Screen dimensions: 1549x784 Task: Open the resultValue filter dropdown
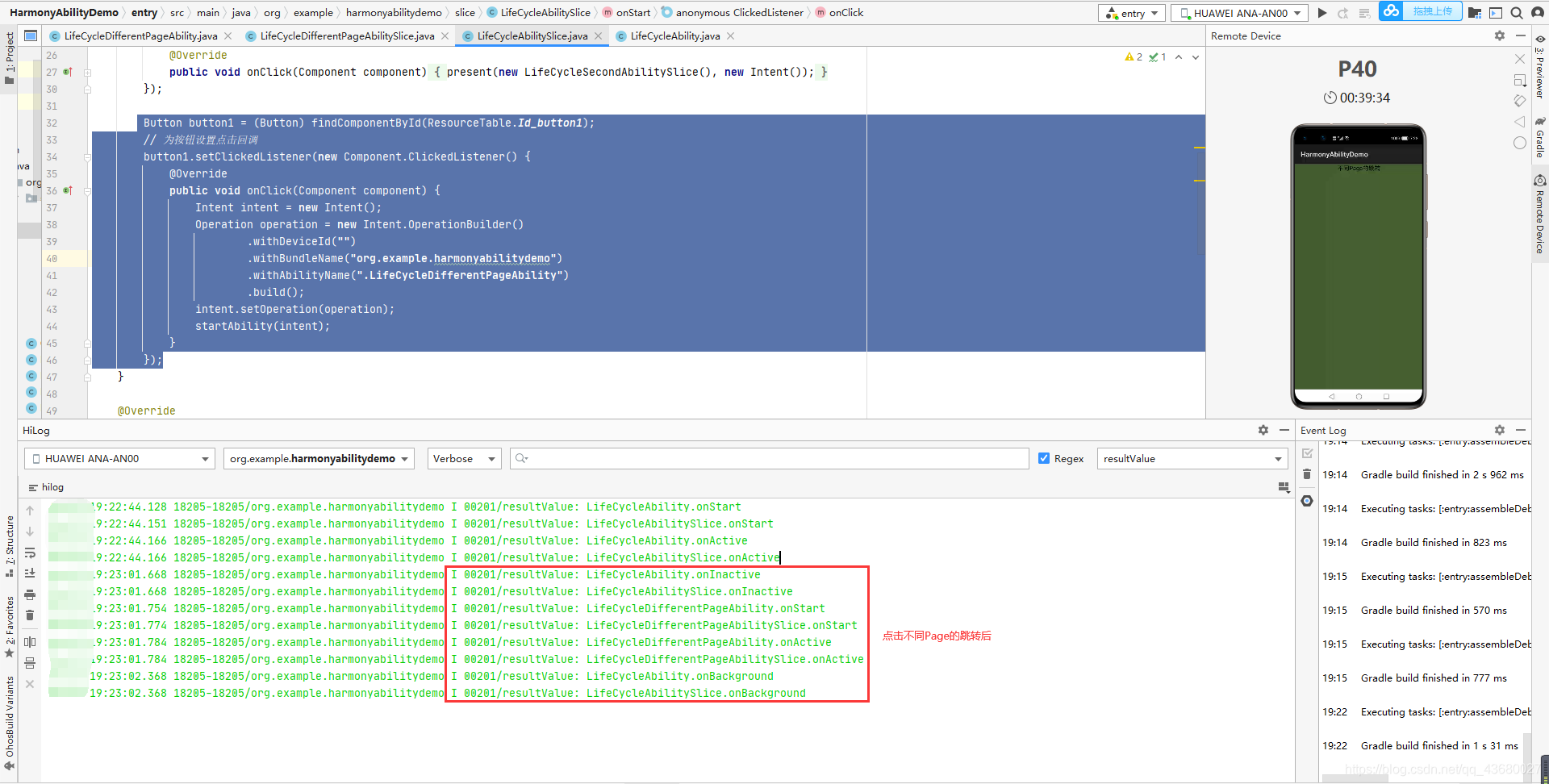point(1192,458)
